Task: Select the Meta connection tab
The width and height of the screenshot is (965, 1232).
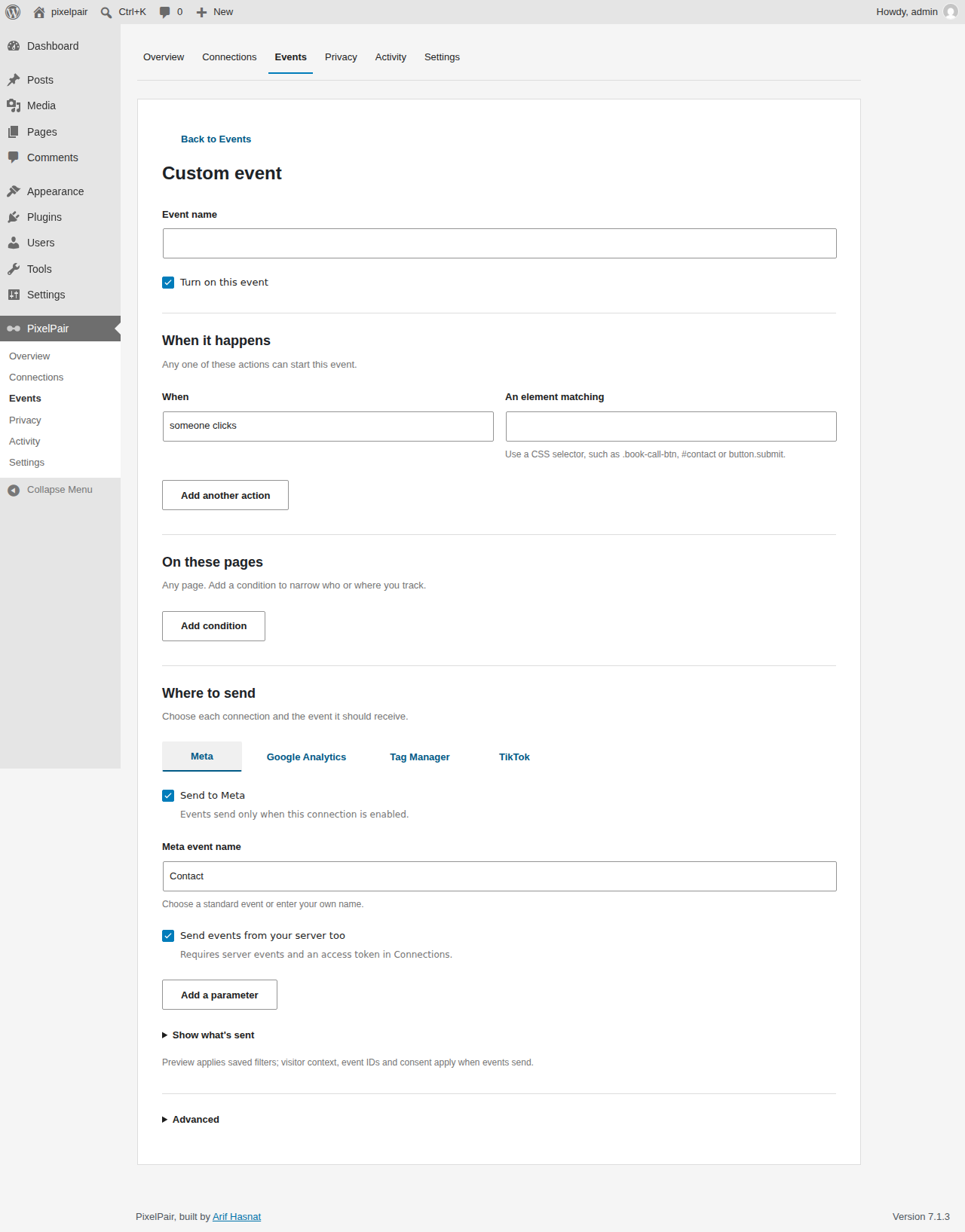Action: pos(202,757)
